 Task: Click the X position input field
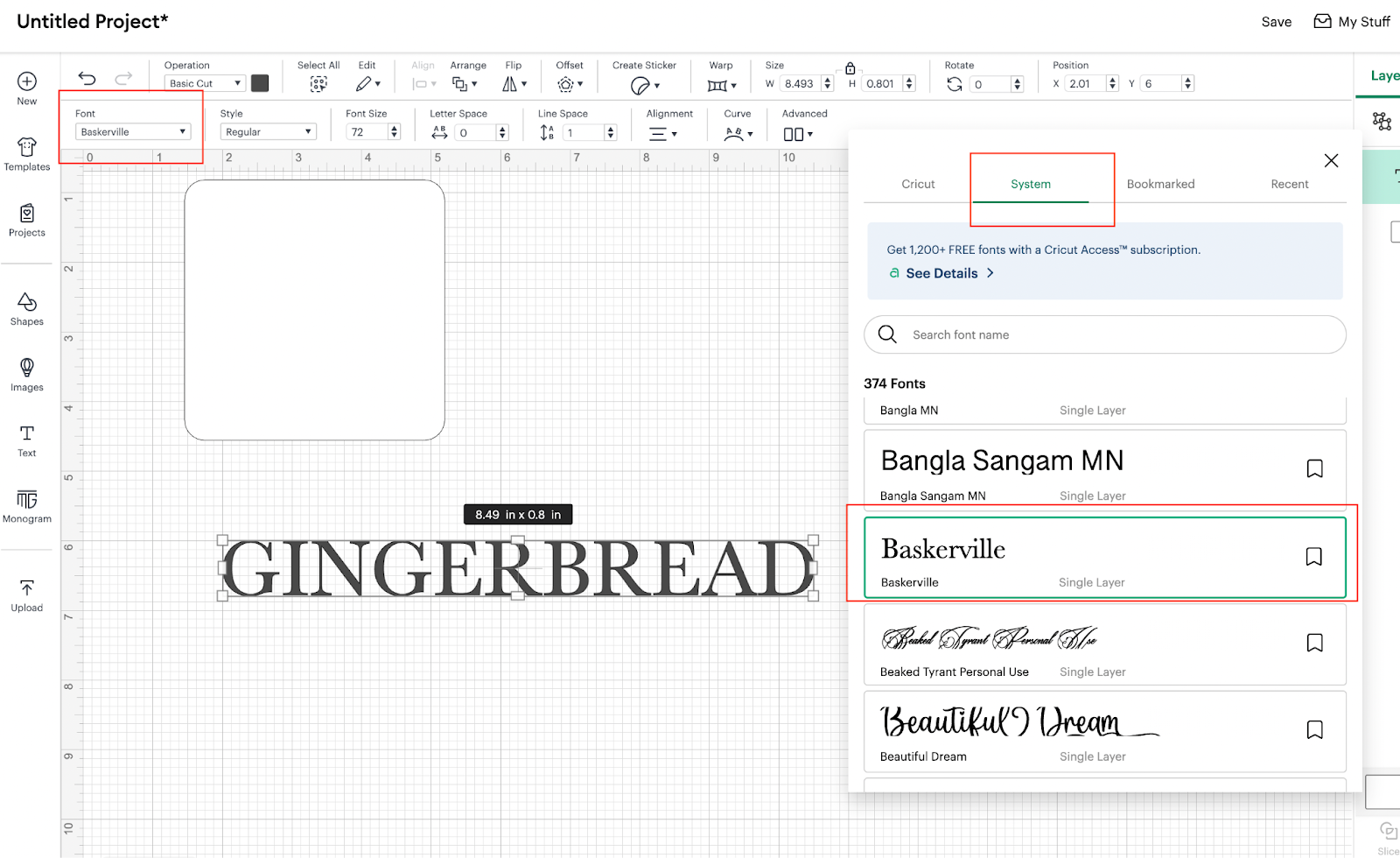tap(1086, 83)
